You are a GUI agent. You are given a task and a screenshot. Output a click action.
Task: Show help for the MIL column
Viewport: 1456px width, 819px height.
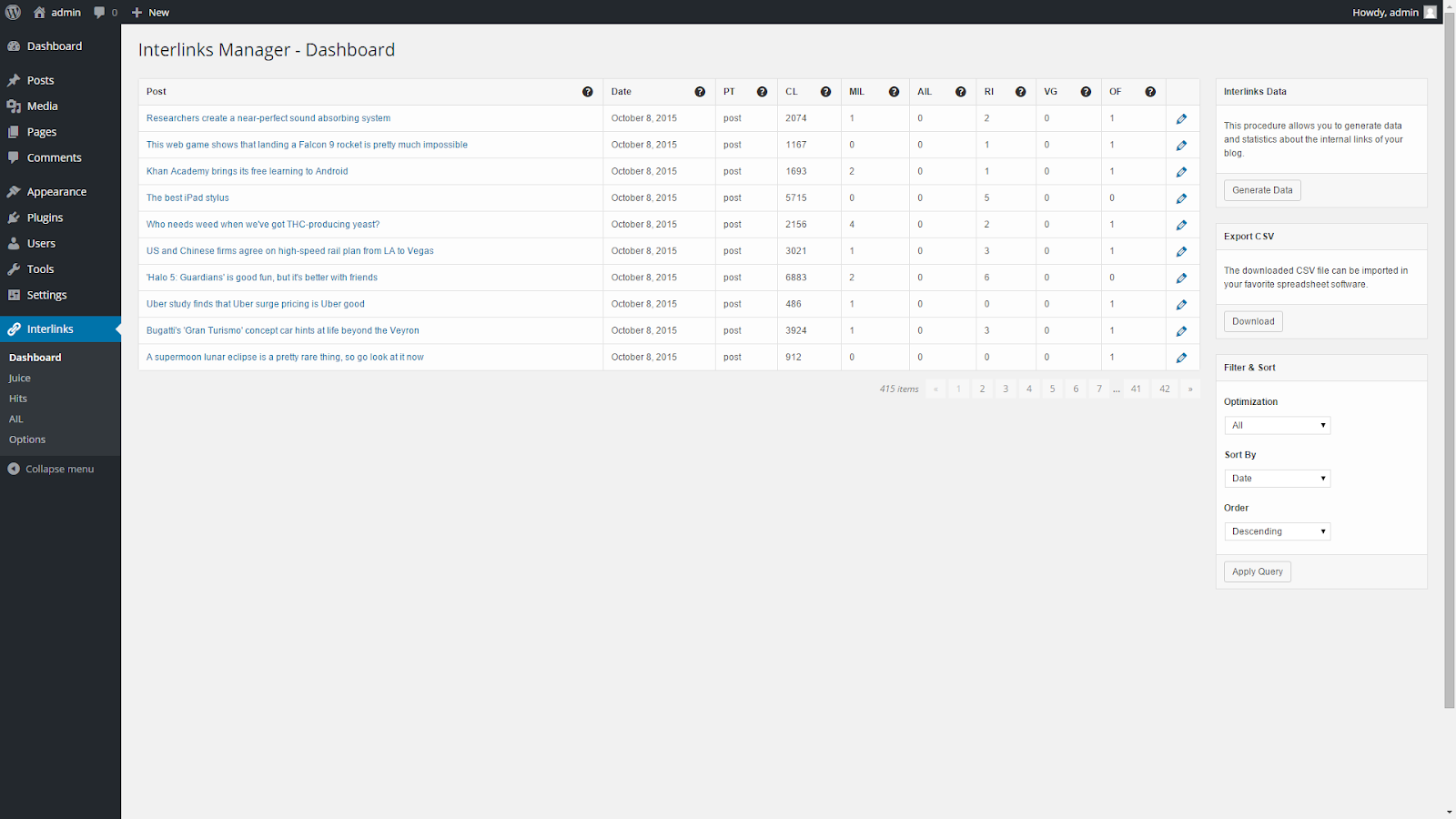click(894, 92)
